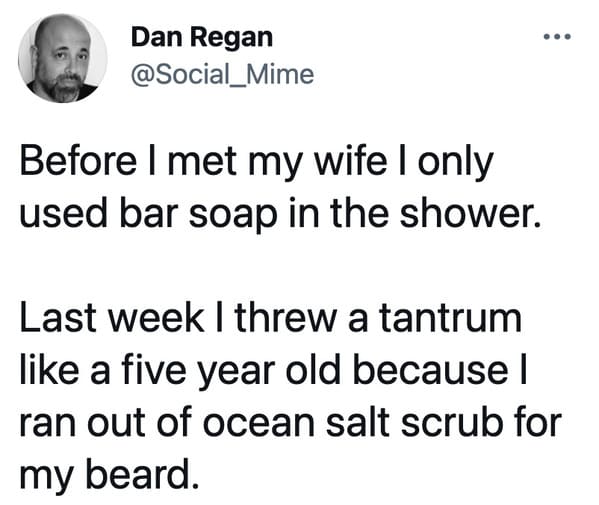599x505 pixels.
Task: Click the word "only" in first line
Action: tap(455, 164)
